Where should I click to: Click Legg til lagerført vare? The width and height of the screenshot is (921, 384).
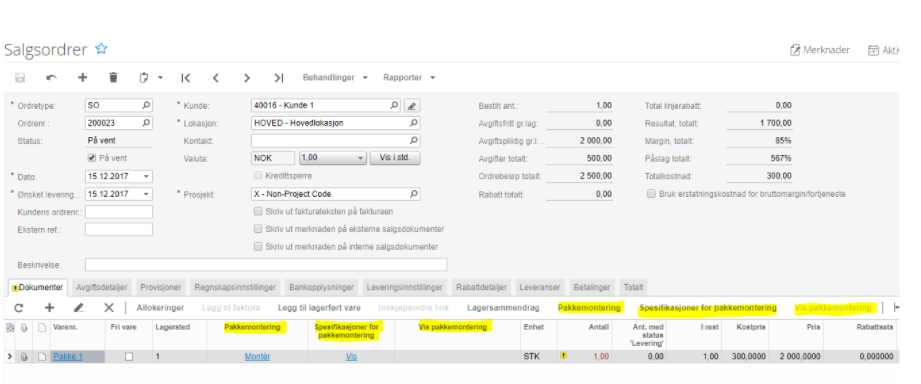(x=319, y=308)
